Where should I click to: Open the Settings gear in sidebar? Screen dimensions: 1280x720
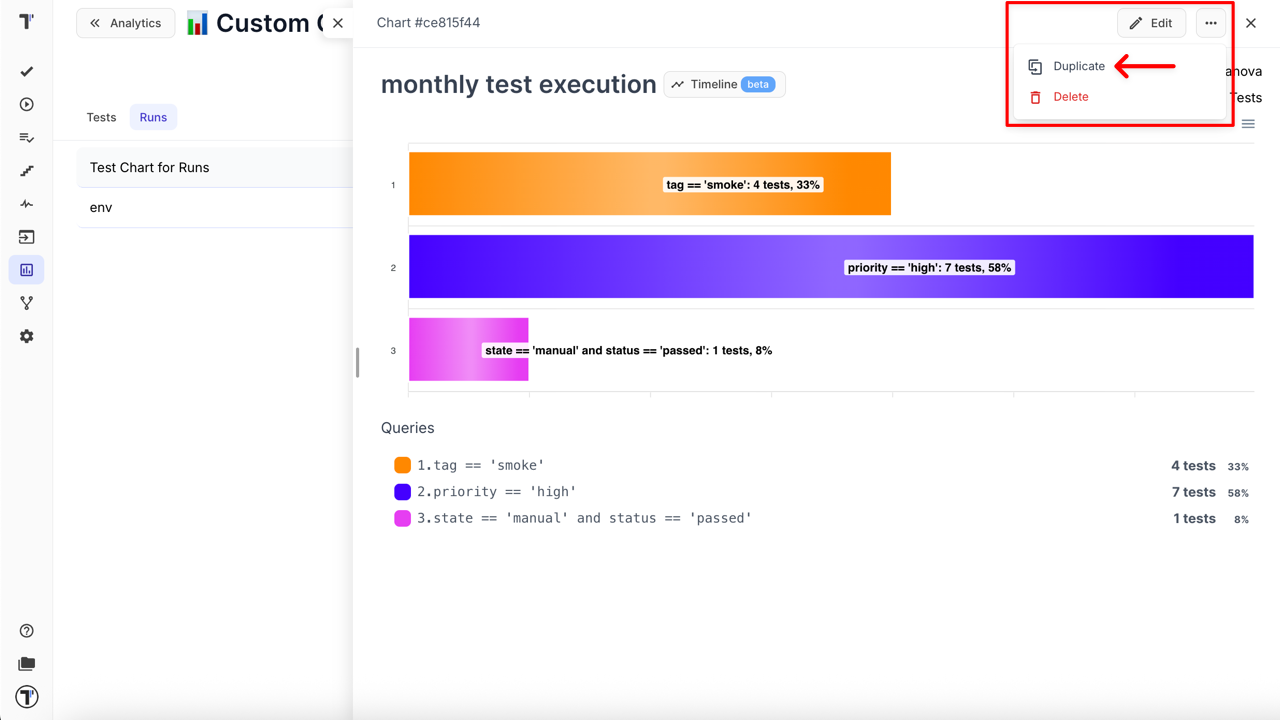coord(27,337)
